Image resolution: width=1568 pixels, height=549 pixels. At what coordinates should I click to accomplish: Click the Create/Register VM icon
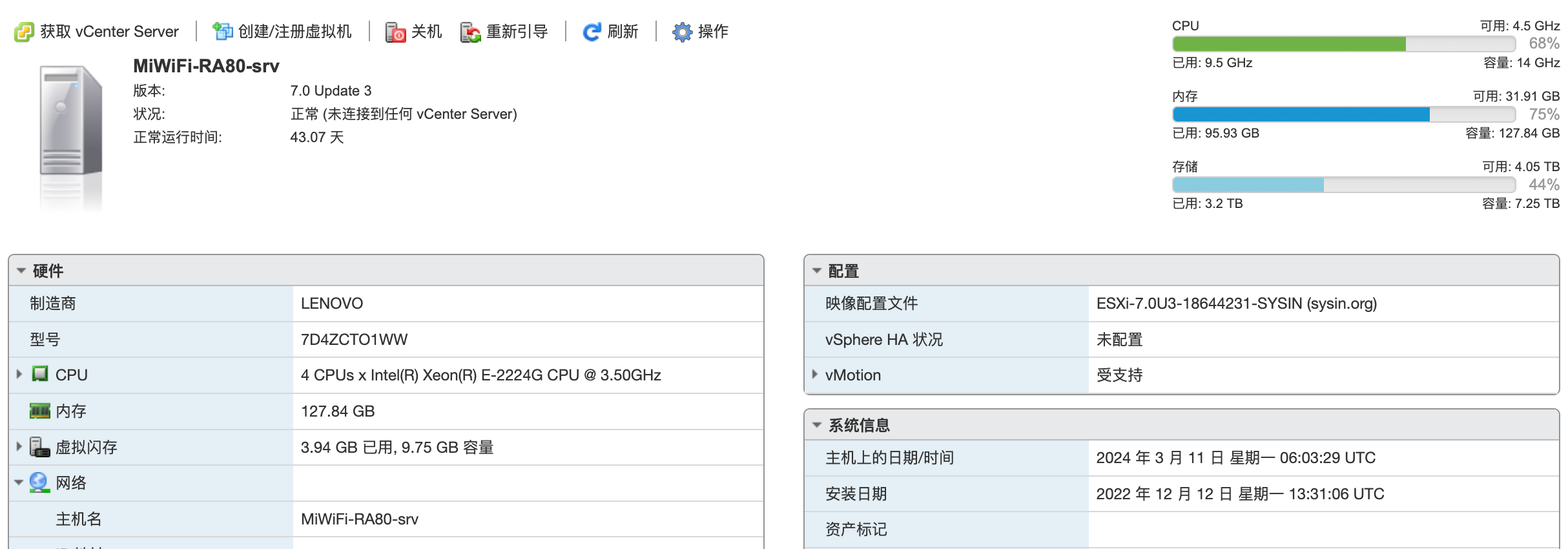tap(223, 31)
